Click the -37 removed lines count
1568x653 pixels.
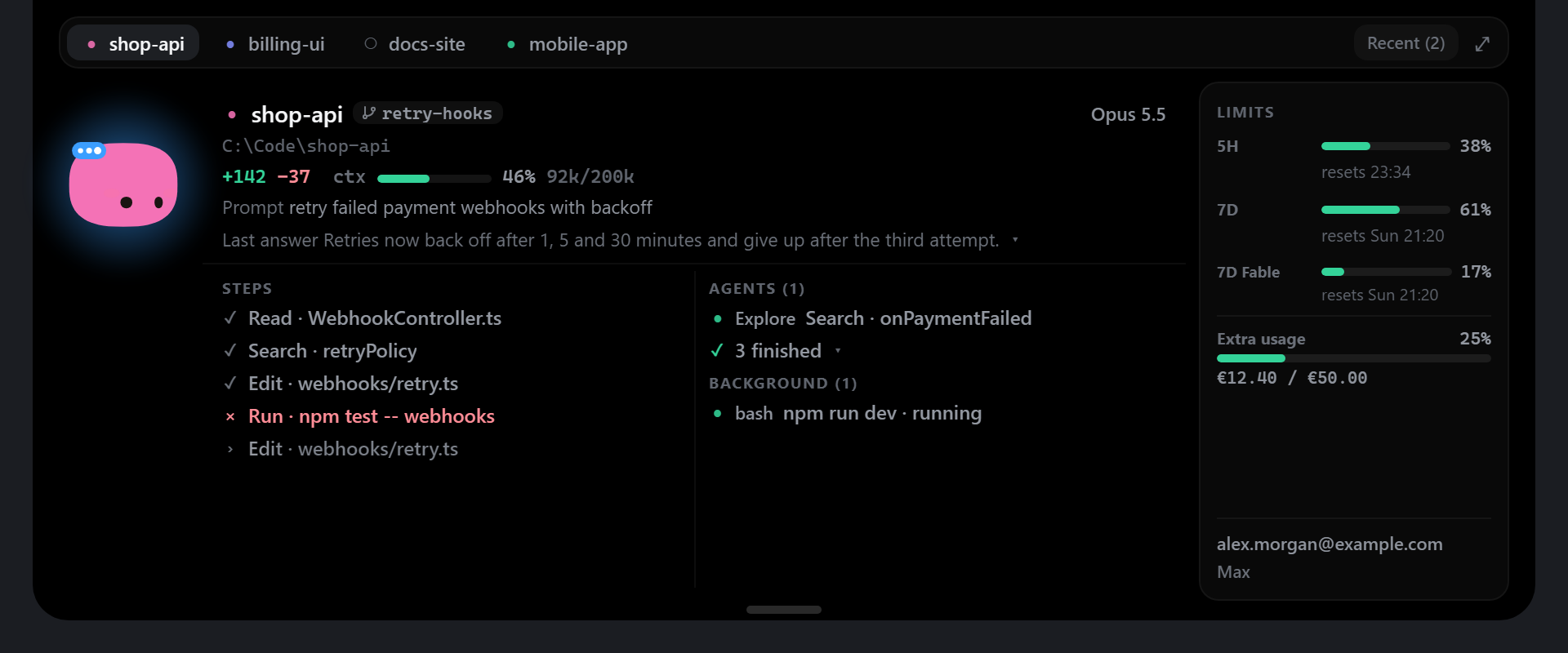[x=293, y=177]
